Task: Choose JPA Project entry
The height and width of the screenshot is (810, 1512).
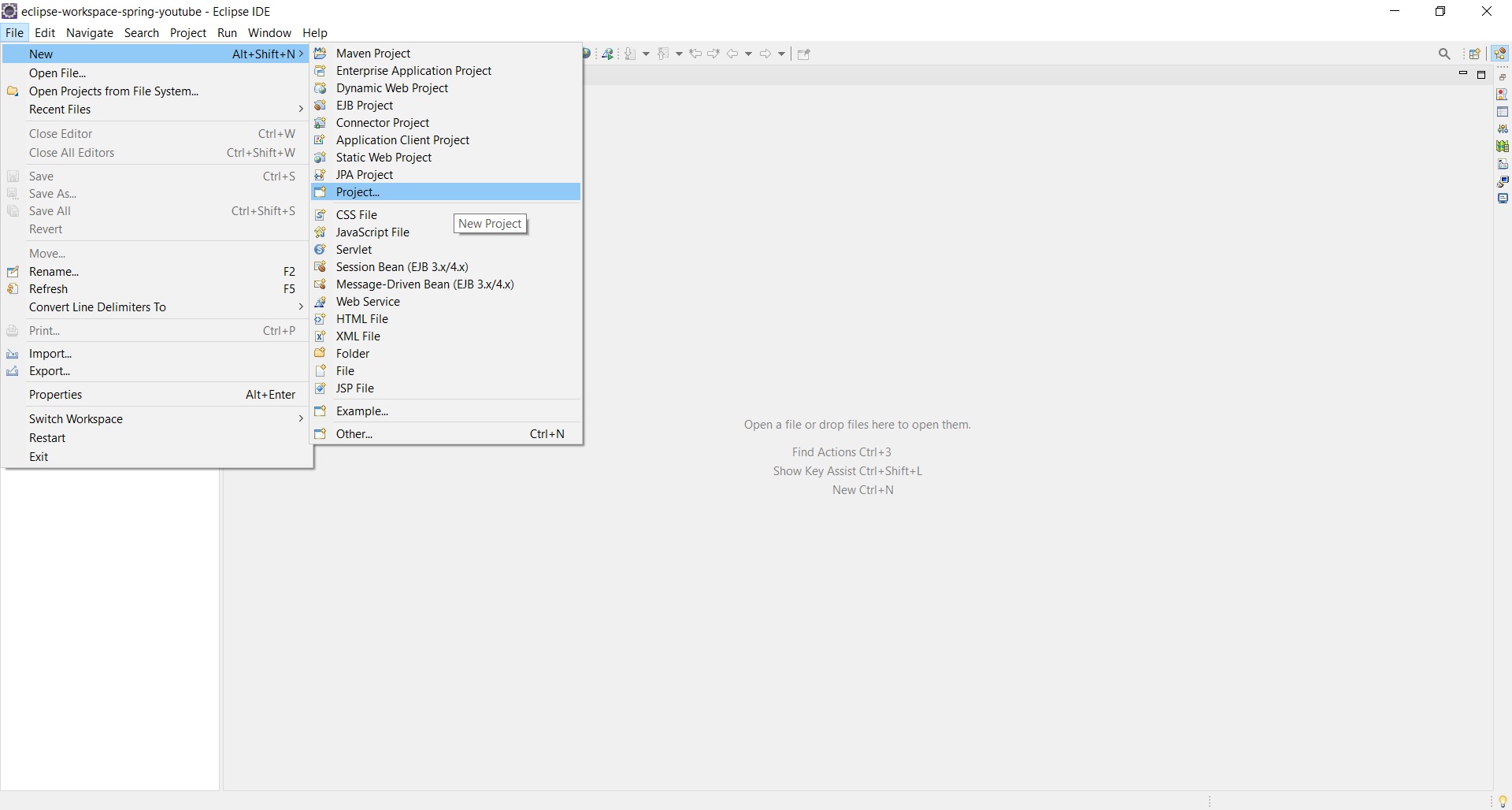Action: point(446,174)
